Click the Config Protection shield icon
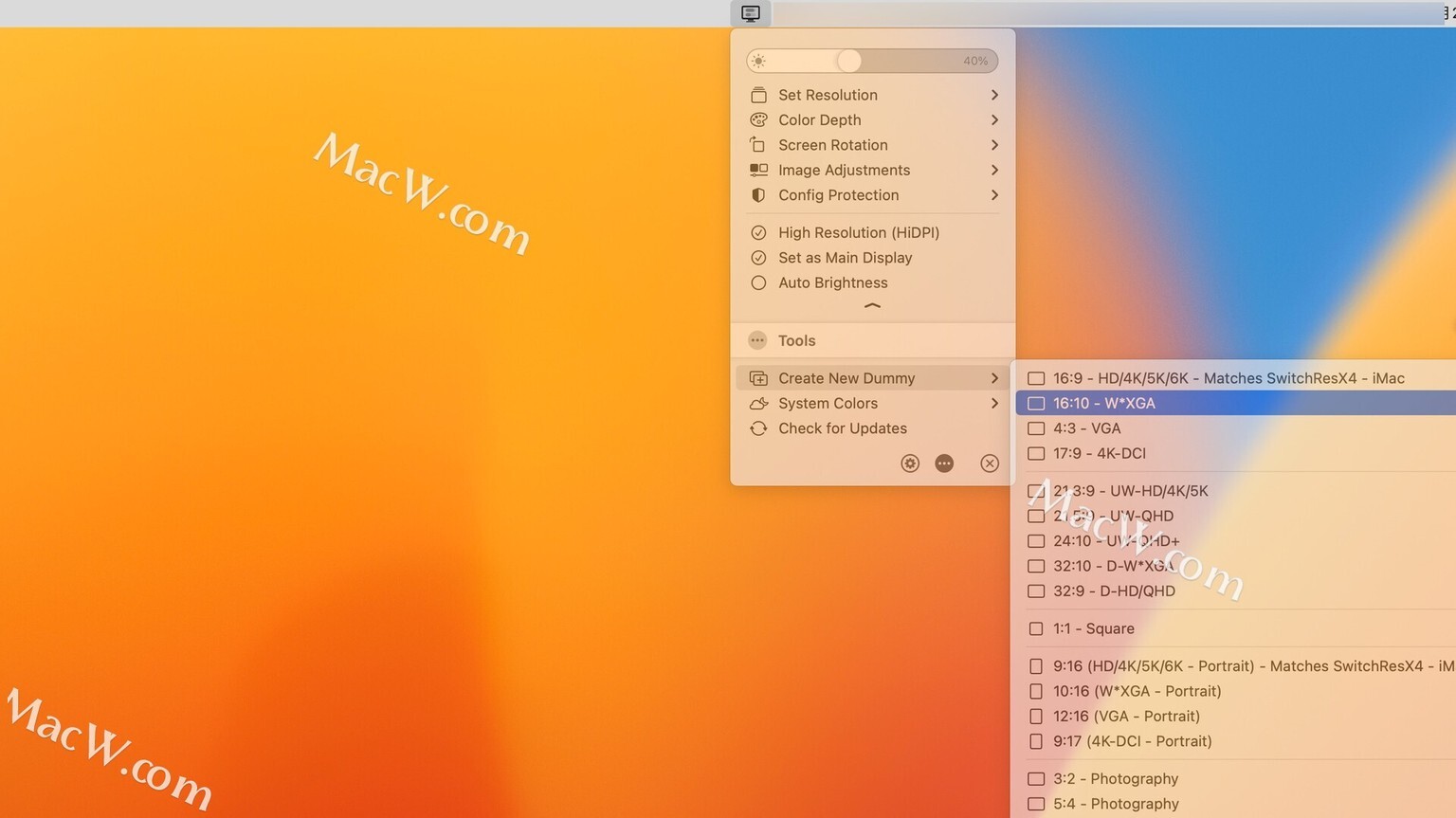The image size is (1456, 818). tap(758, 195)
